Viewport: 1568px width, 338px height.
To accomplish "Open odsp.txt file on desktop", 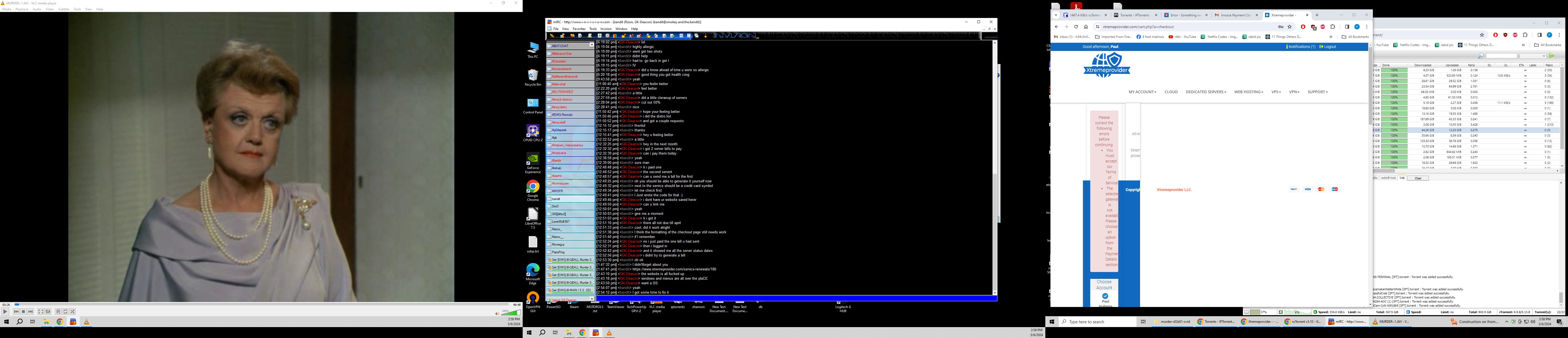I will click(x=533, y=245).
